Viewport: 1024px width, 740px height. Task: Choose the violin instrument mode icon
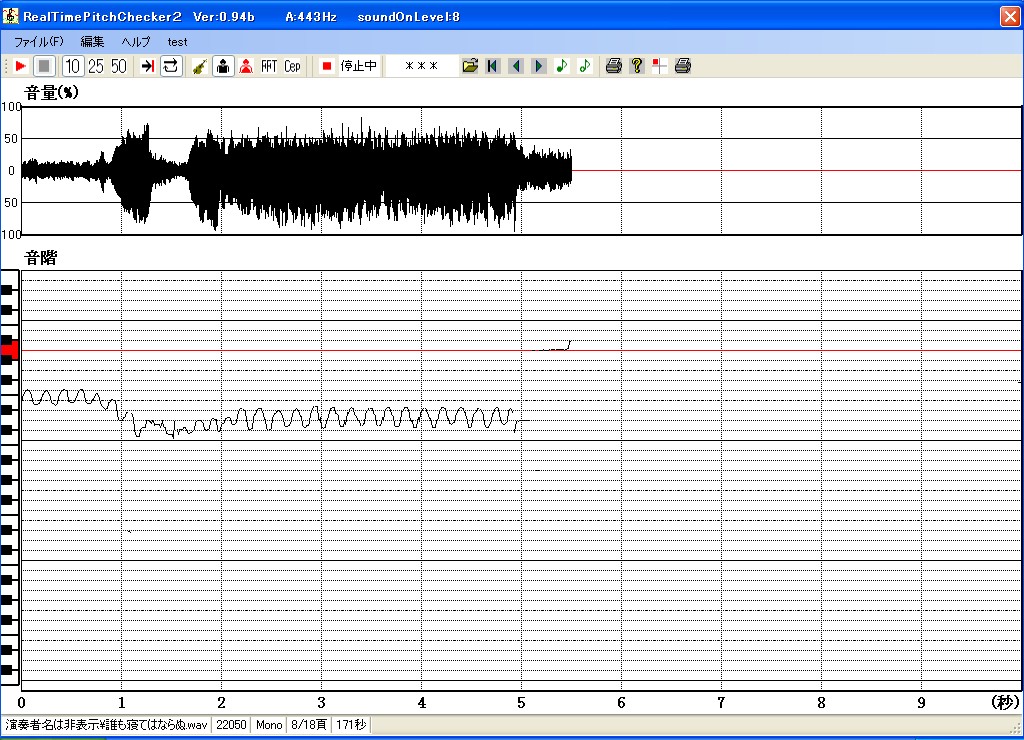200,66
